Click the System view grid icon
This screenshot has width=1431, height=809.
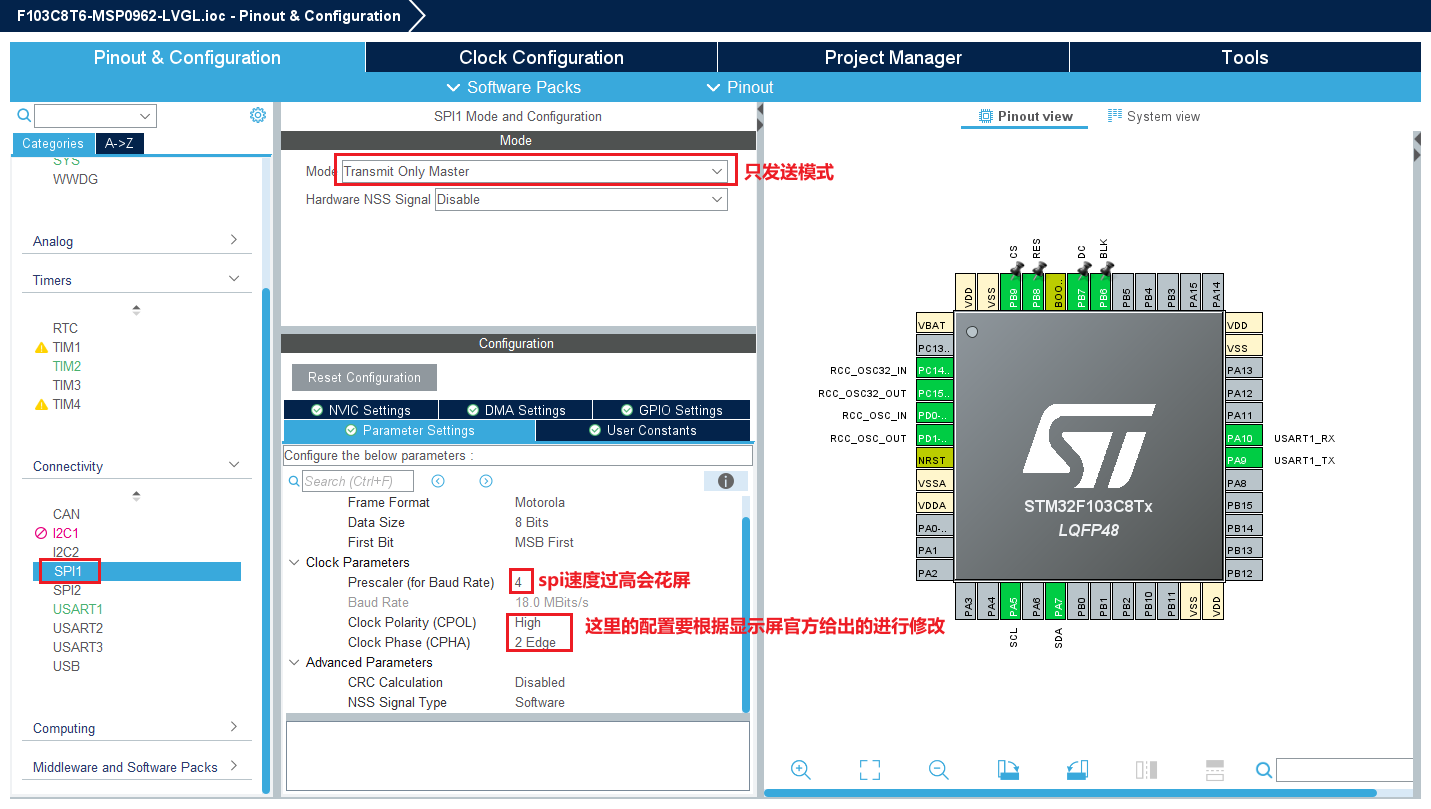tap(1115, 116)
